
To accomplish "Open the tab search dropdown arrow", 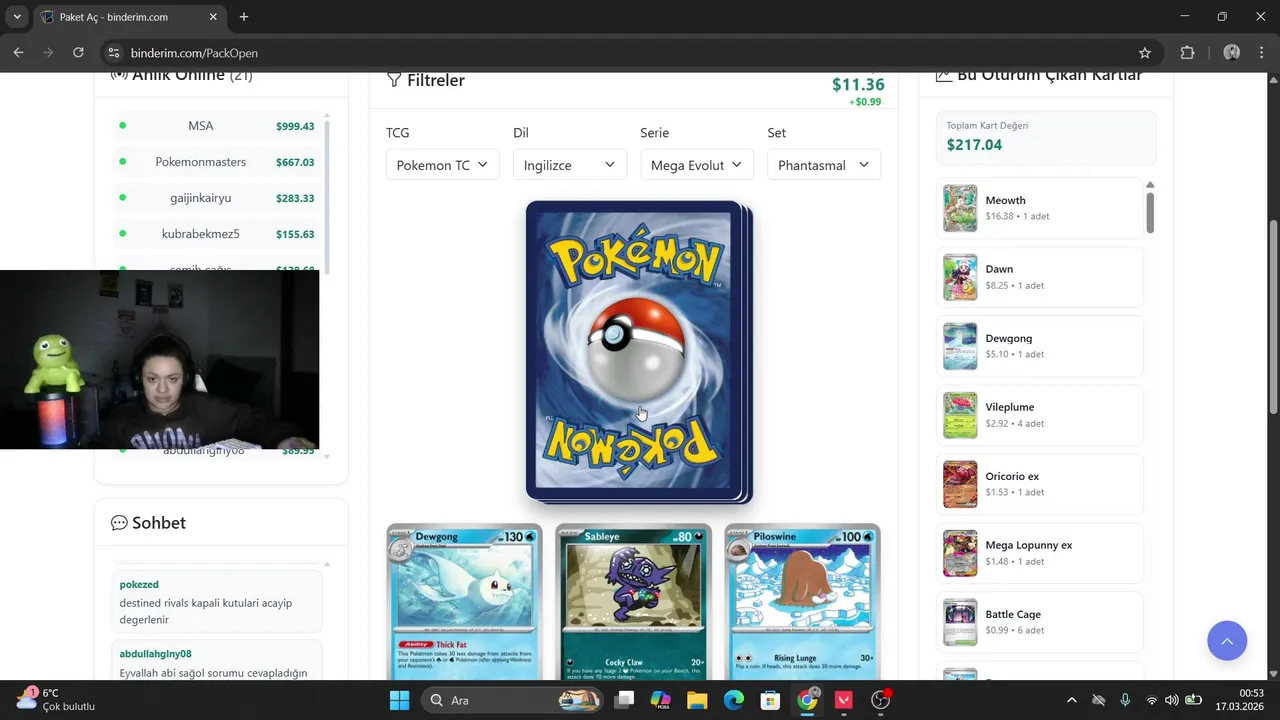I will pyautogui.click(x=17, y=17).
